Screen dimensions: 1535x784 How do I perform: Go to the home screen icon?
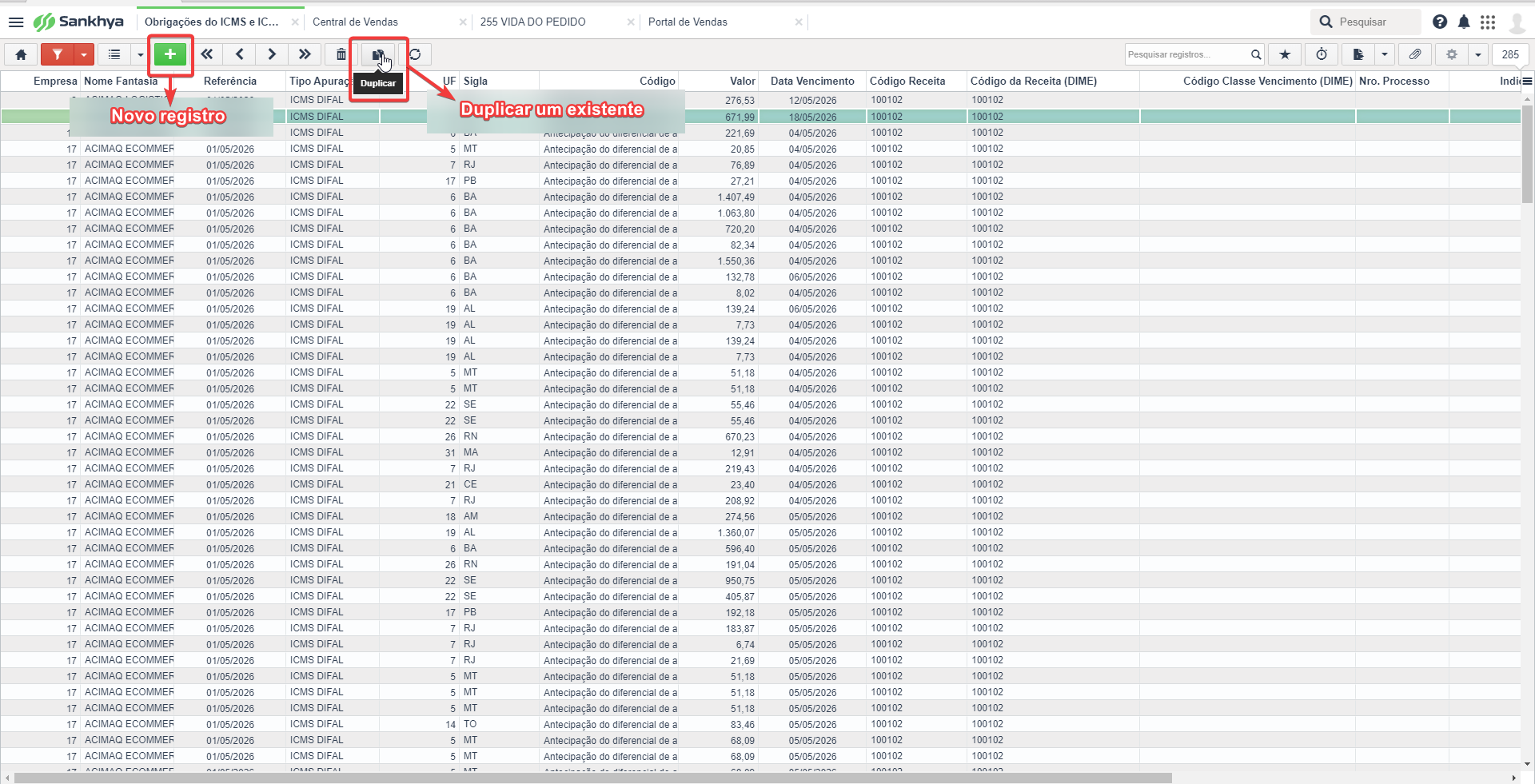[22, 54]
